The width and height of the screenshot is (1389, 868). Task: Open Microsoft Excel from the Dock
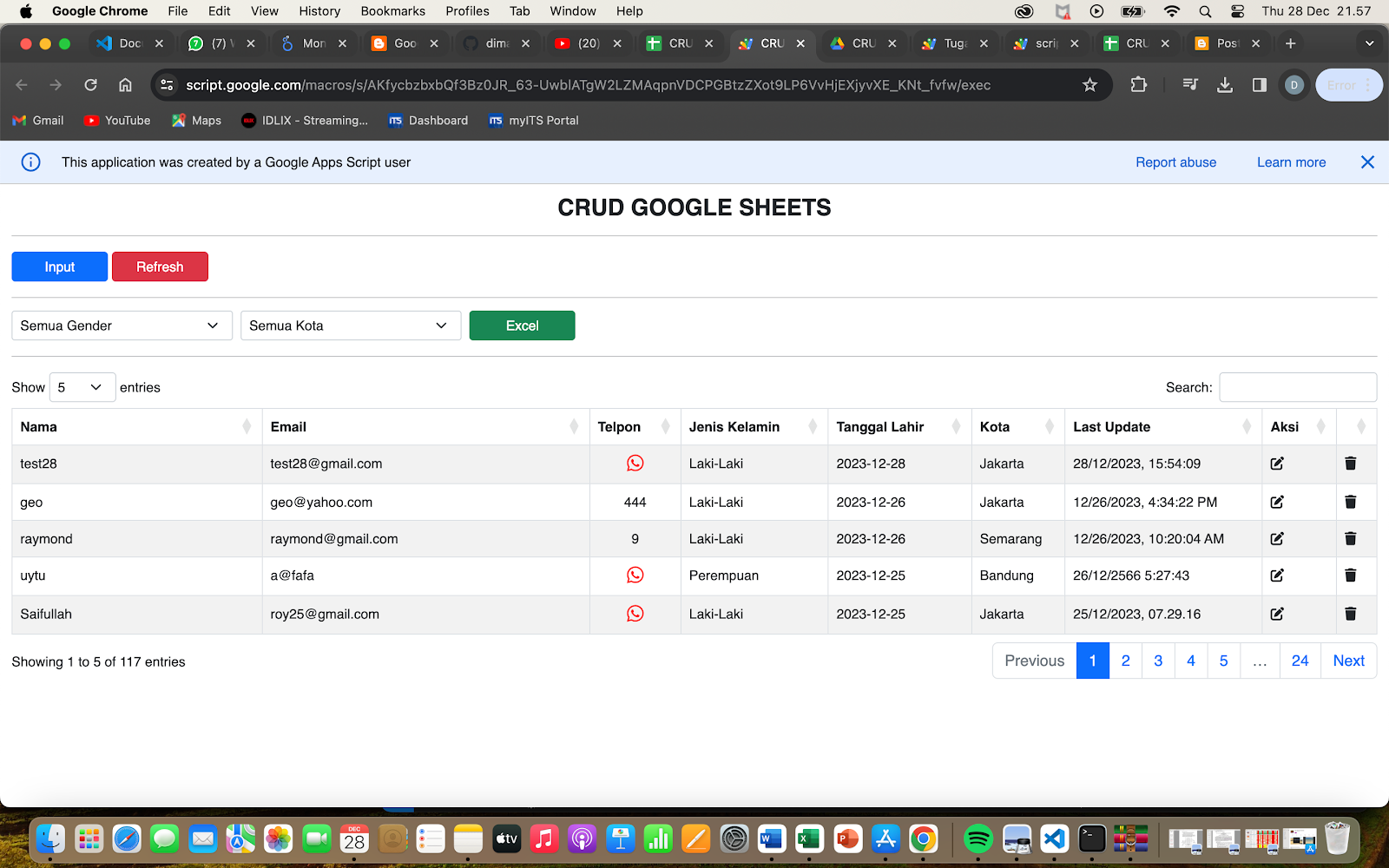809,838
